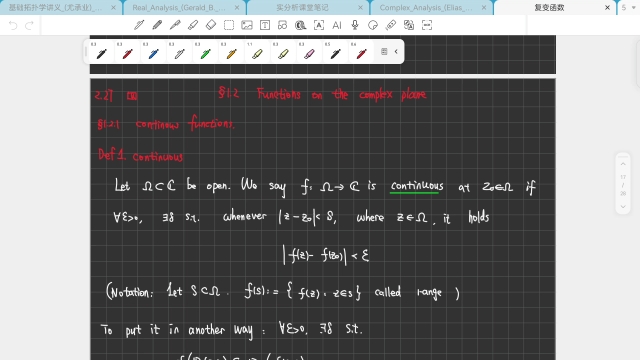Viewport: 640px width, 360px height.
Task: Select the tape roll tool
Action: (301, 25)
